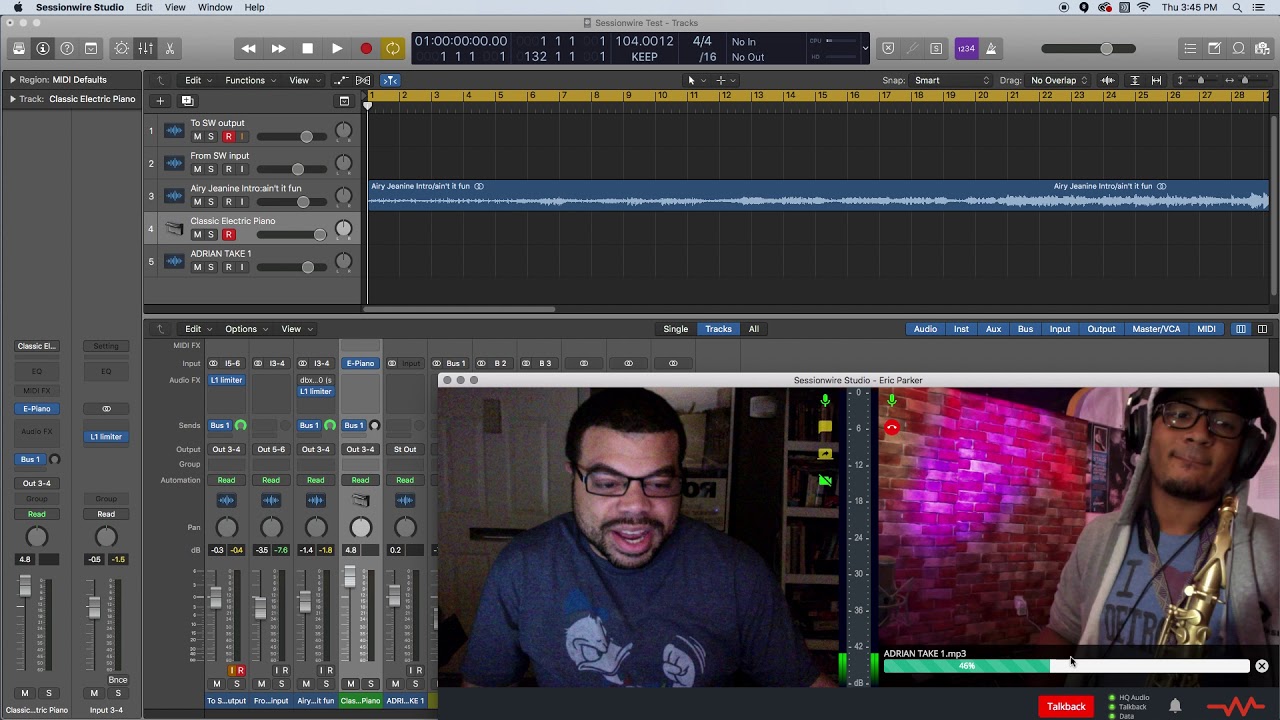
Task: Expand the Track Classic Electric Piano triangle
Action: (x=13, y=99)
